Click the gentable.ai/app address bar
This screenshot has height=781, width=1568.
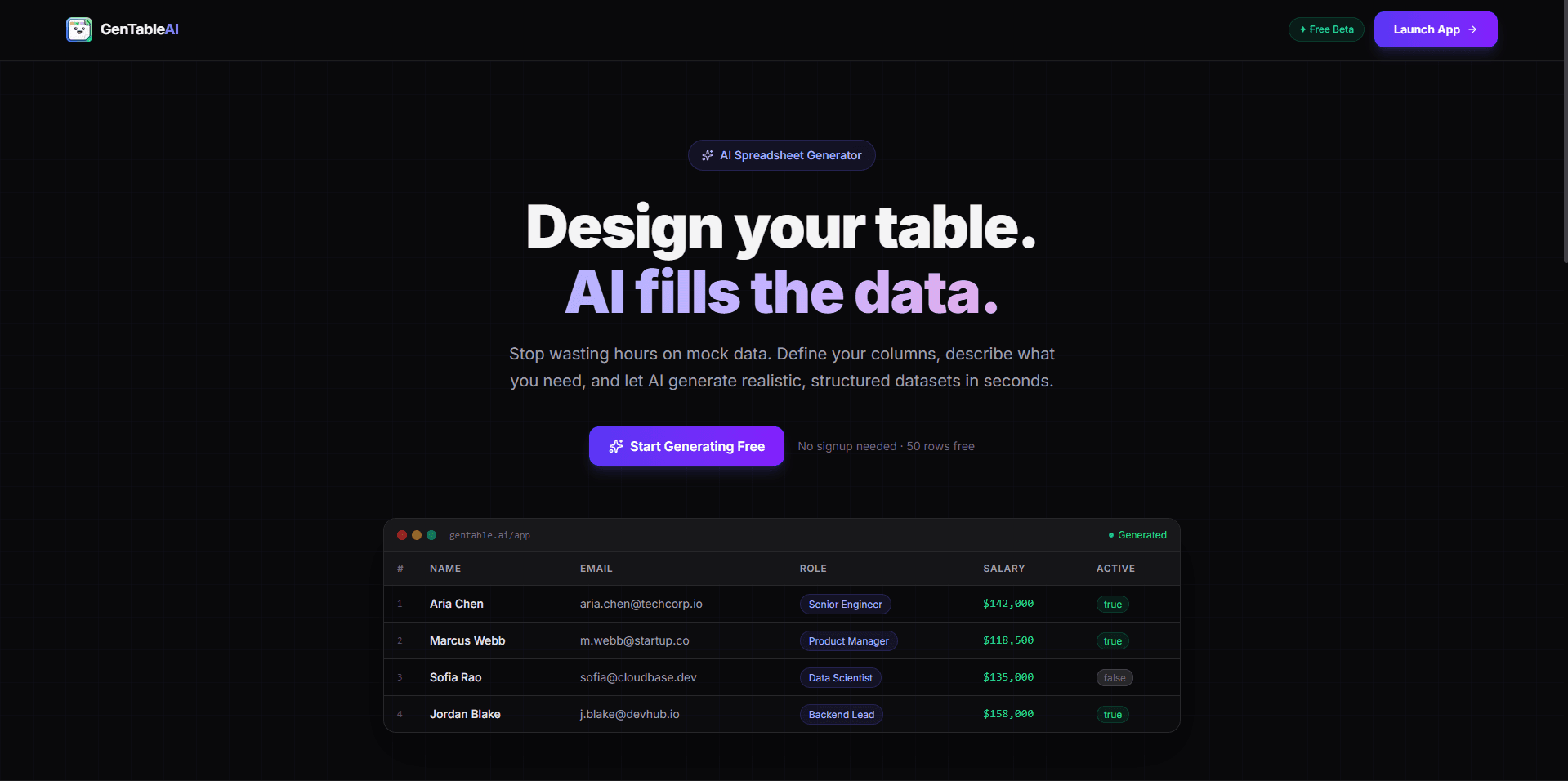click(x=489, y=535)
